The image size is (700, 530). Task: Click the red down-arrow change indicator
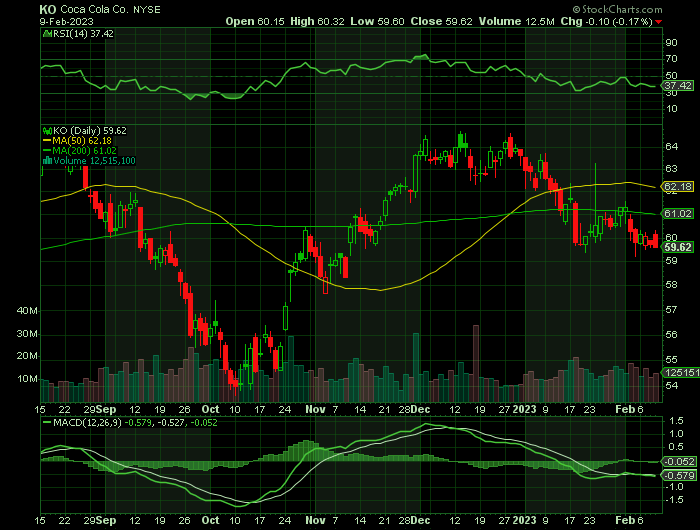click(658, 22)
